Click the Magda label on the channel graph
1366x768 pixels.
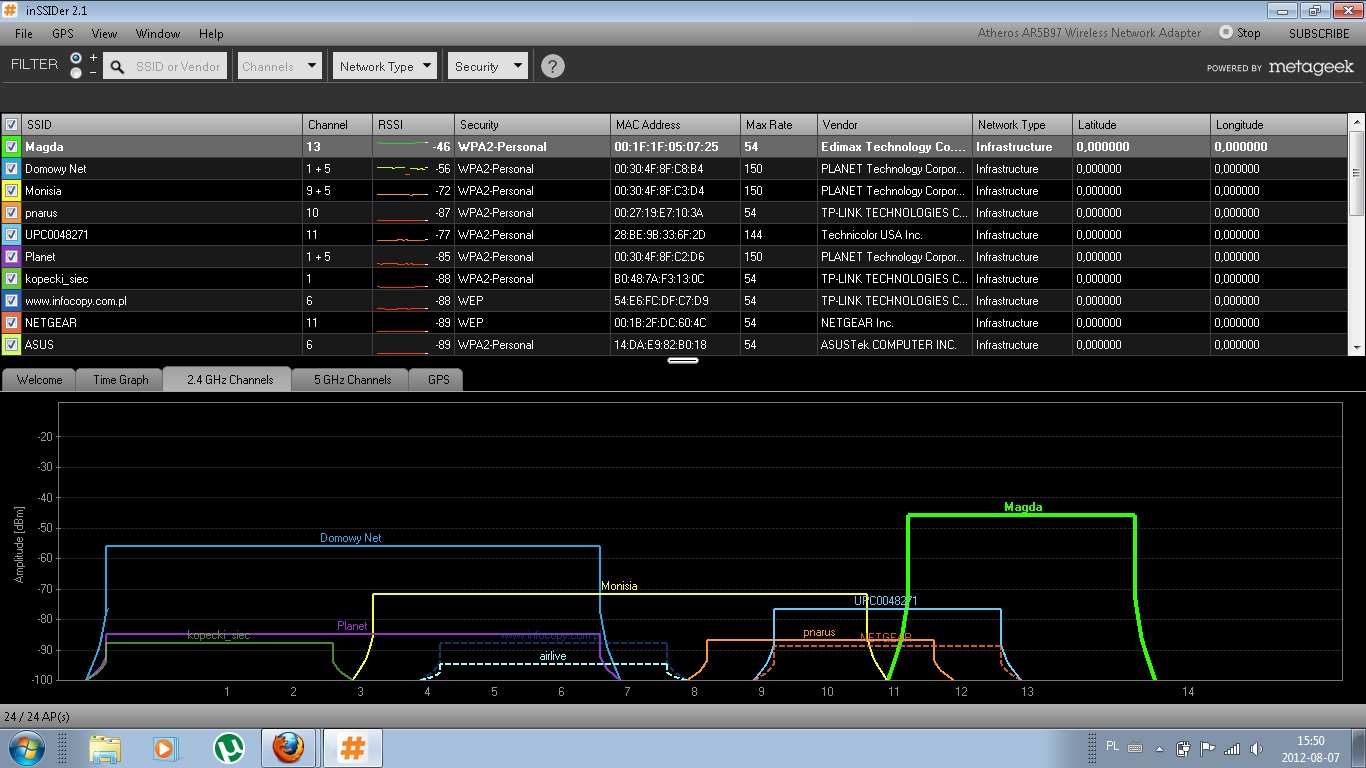click(x=1023, y=507)
